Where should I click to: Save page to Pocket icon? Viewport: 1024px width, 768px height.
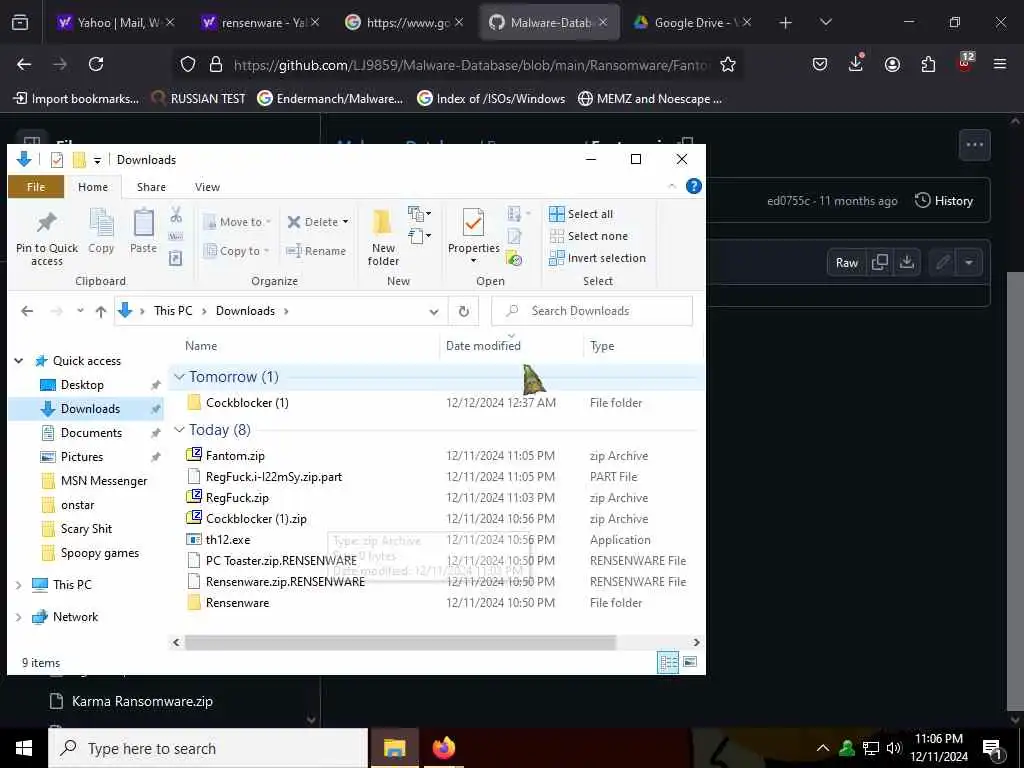click(x=820, y=64)
